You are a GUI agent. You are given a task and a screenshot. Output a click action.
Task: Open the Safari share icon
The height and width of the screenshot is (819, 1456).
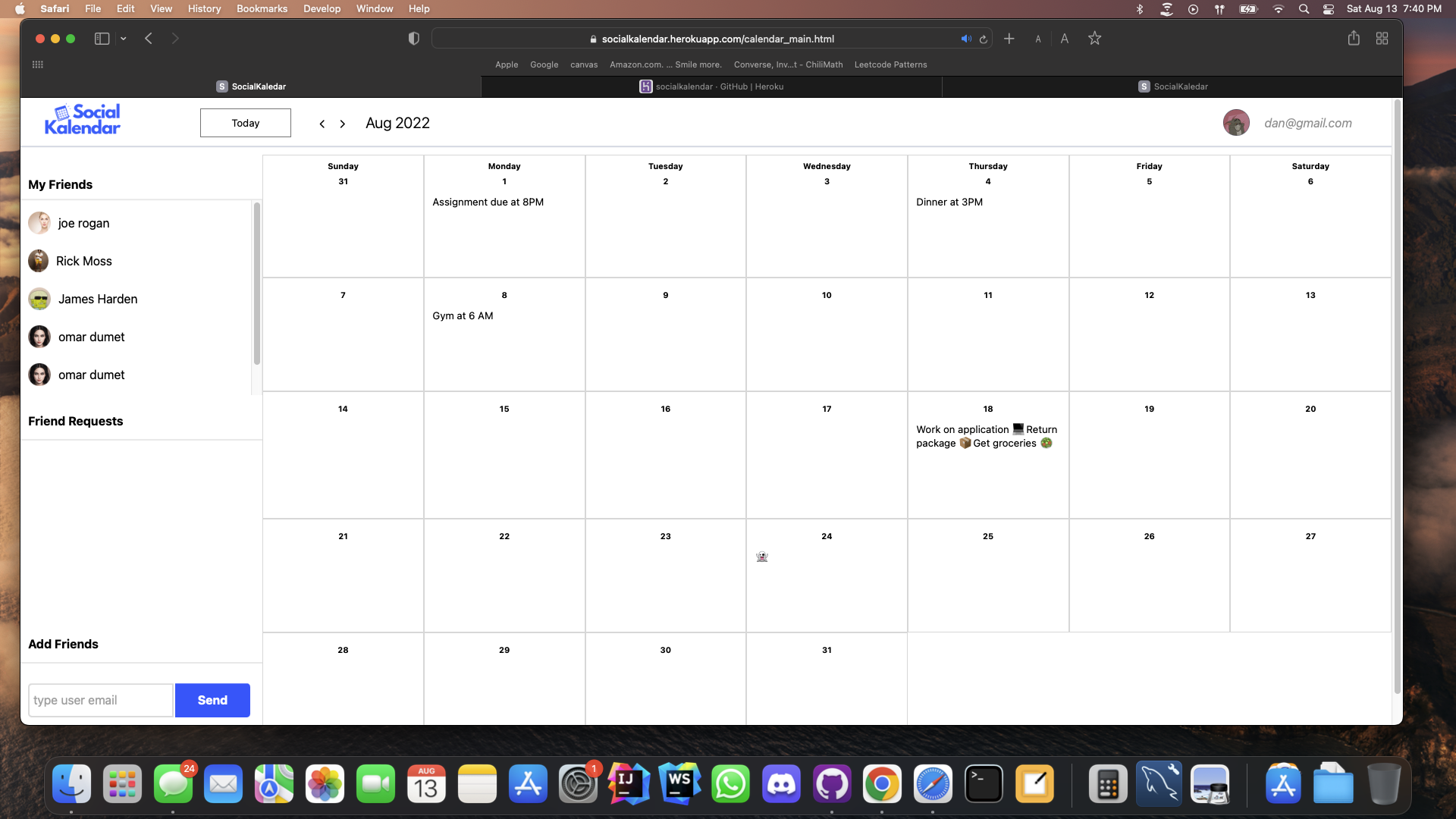(x=1354, y=38)
